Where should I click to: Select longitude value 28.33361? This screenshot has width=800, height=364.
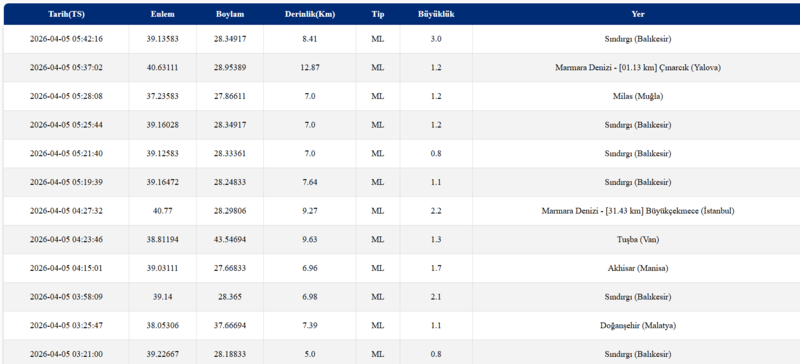(230, 153)
